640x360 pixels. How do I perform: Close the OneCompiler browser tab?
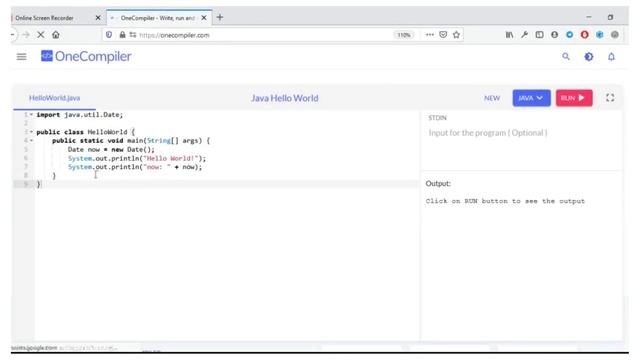[x=204, y=18]
